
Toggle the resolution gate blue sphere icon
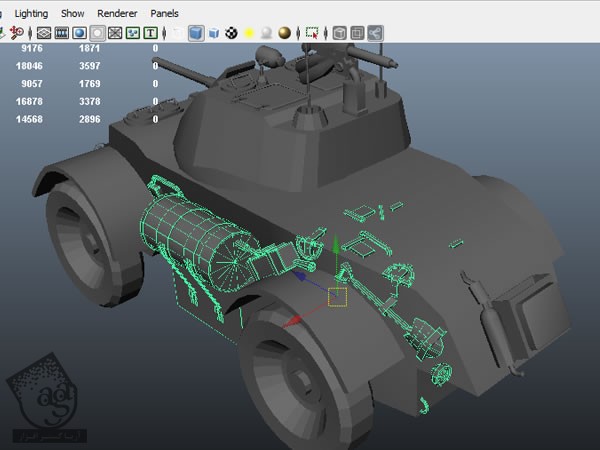coord(80,33)
